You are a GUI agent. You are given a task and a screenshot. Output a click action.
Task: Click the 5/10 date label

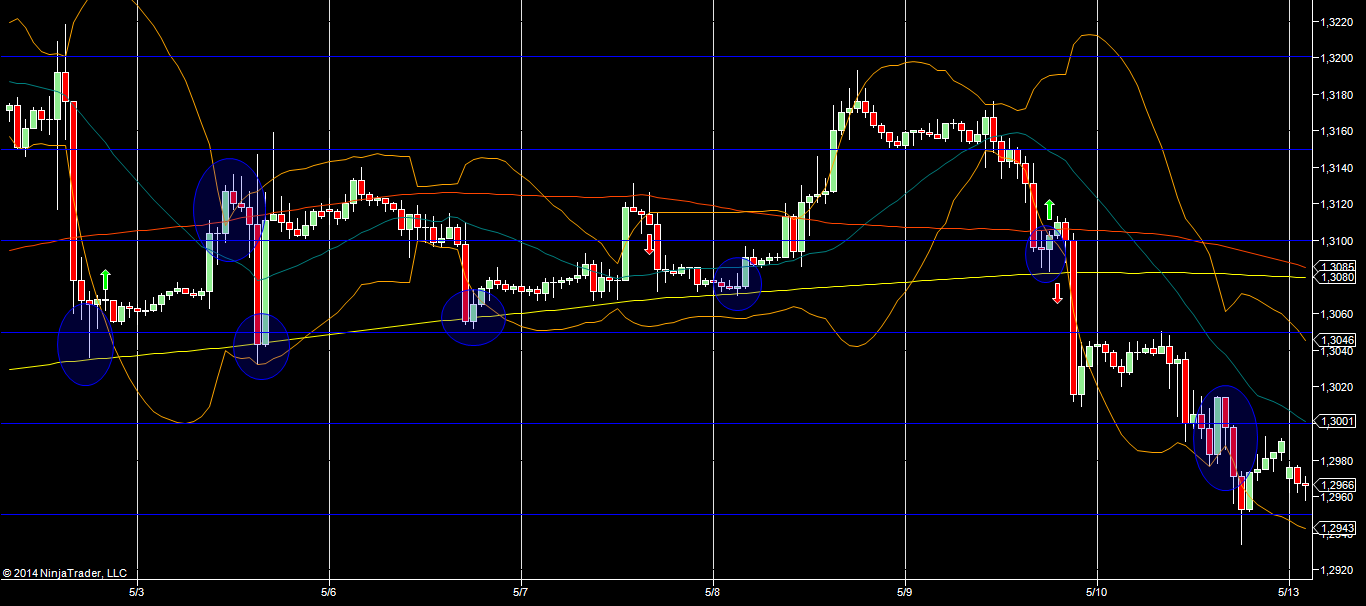point(1097,593)
